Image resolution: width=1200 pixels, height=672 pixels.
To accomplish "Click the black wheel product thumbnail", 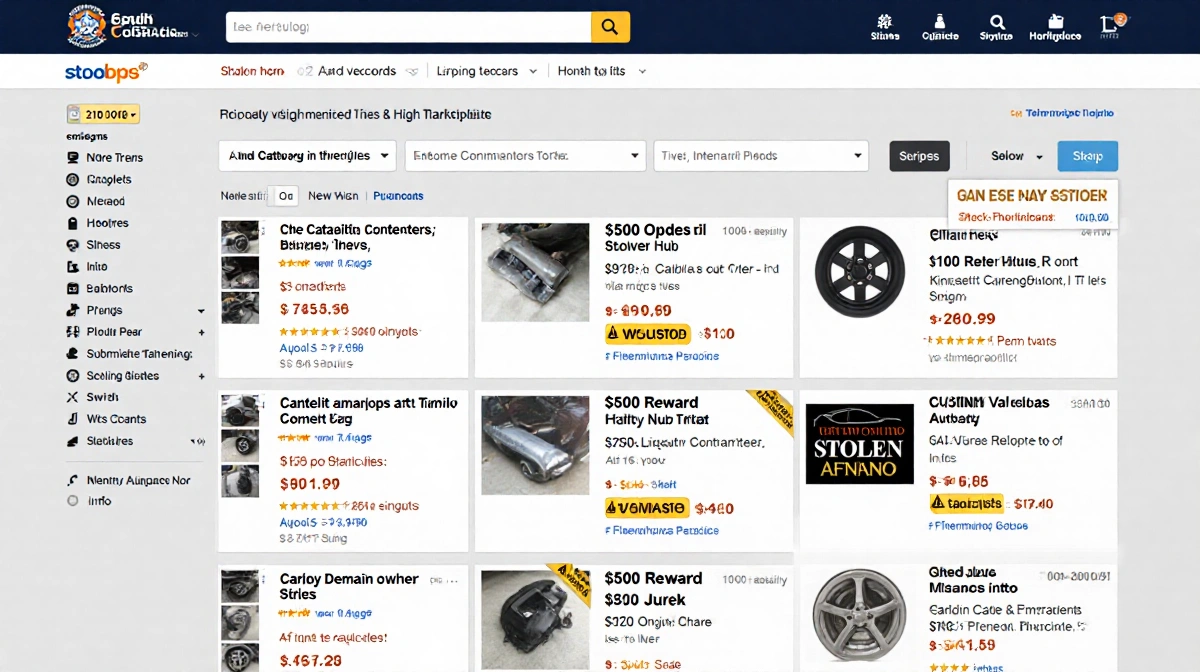I will [860, 271].
